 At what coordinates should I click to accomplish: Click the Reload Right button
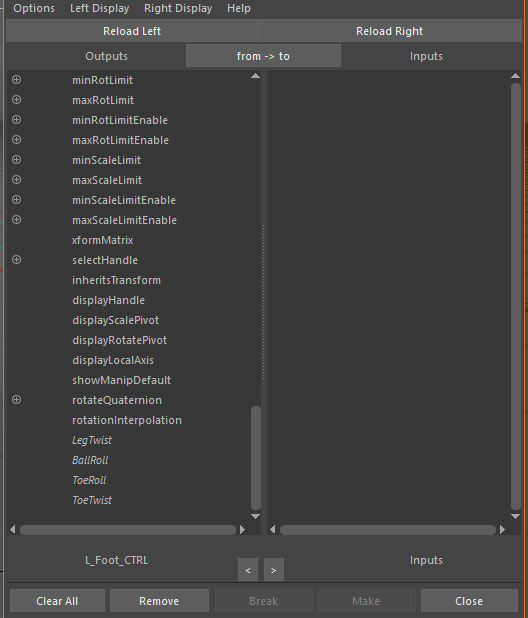(390, 31)
